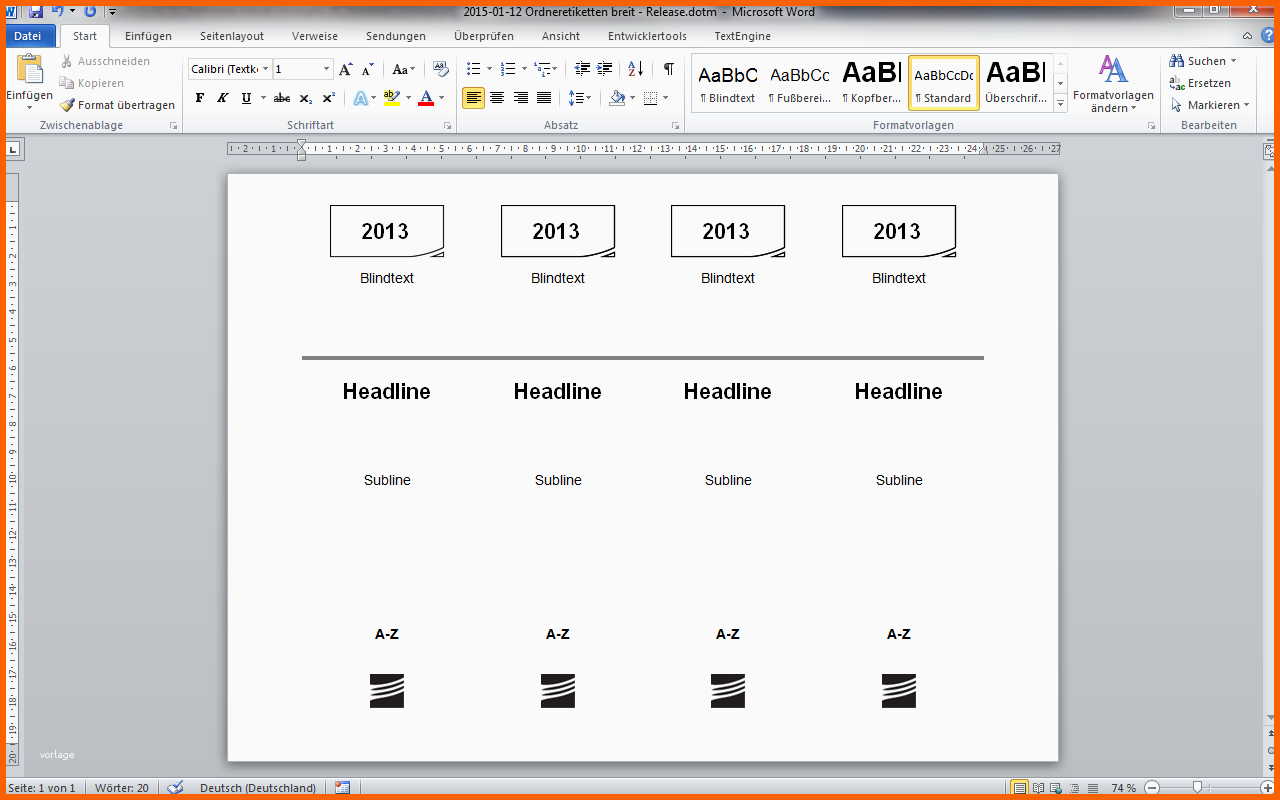1280x800 pixels.
Task: Center-align the paragraph
Action: [497, 98]
